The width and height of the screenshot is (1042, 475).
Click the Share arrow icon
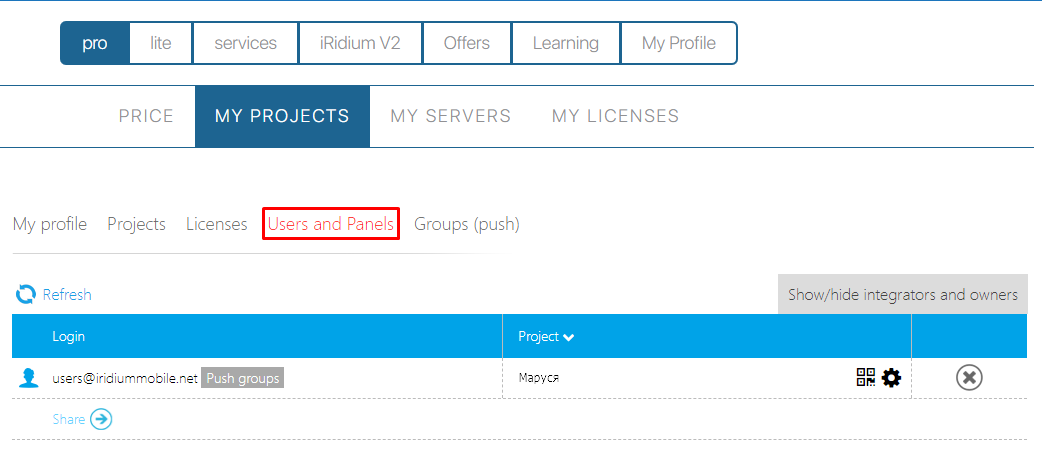101,419
